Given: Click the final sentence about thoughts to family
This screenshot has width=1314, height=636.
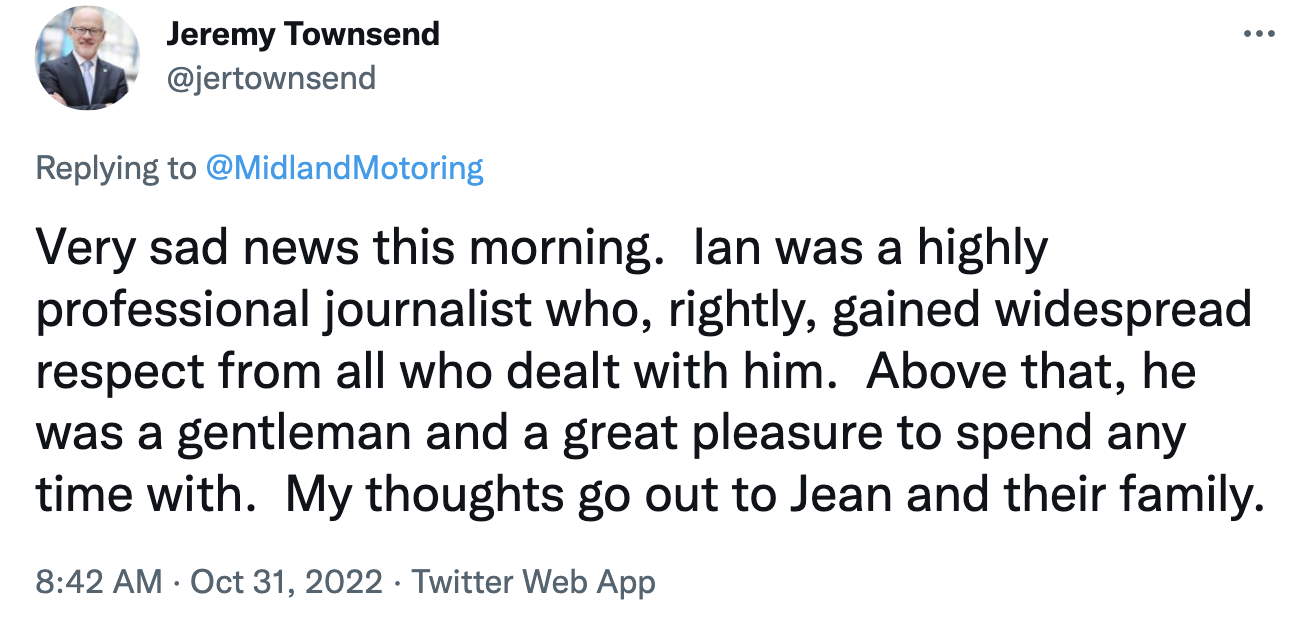Looking at the screenshot, I should tap(700, 492).
